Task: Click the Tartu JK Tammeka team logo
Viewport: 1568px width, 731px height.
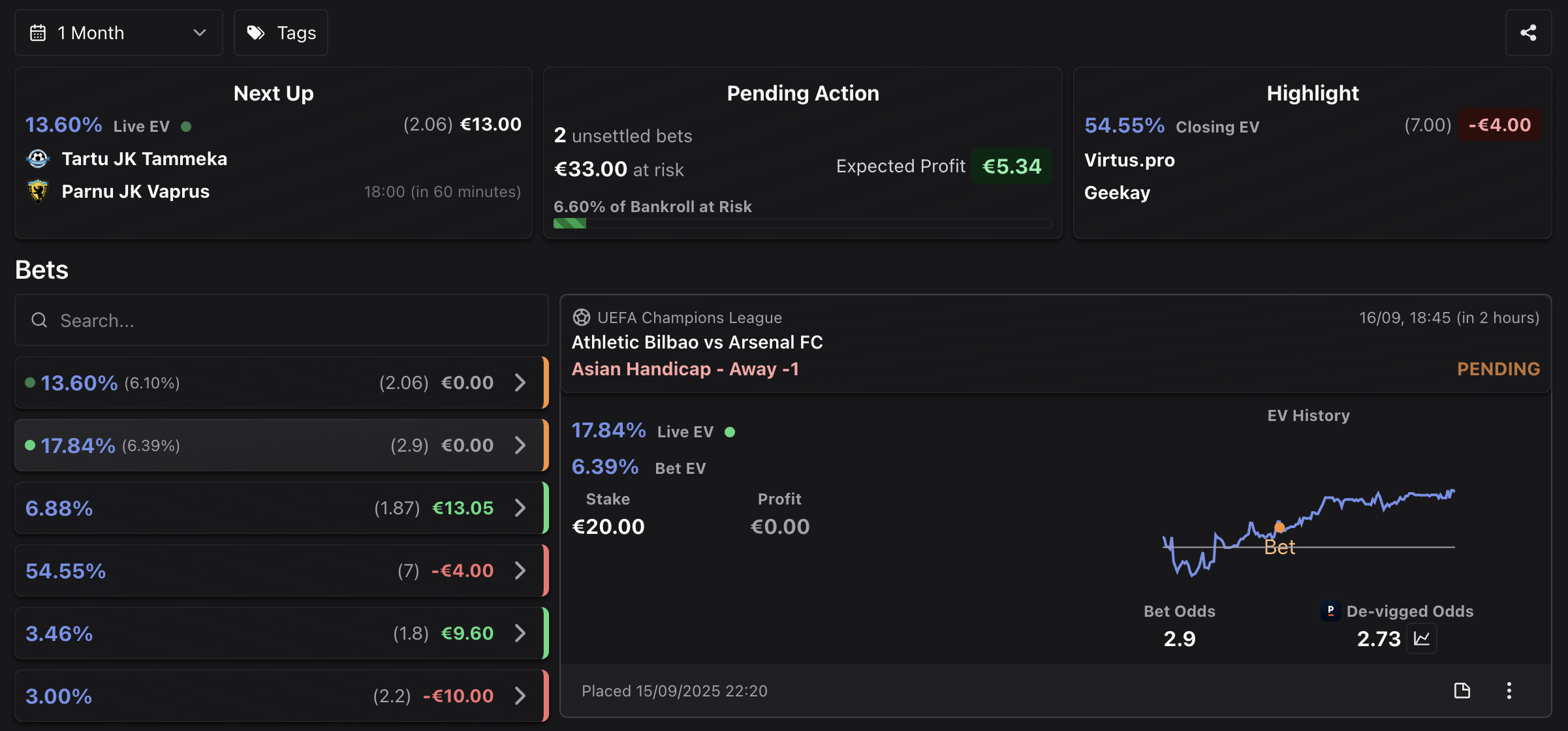Action: (38, 159)
